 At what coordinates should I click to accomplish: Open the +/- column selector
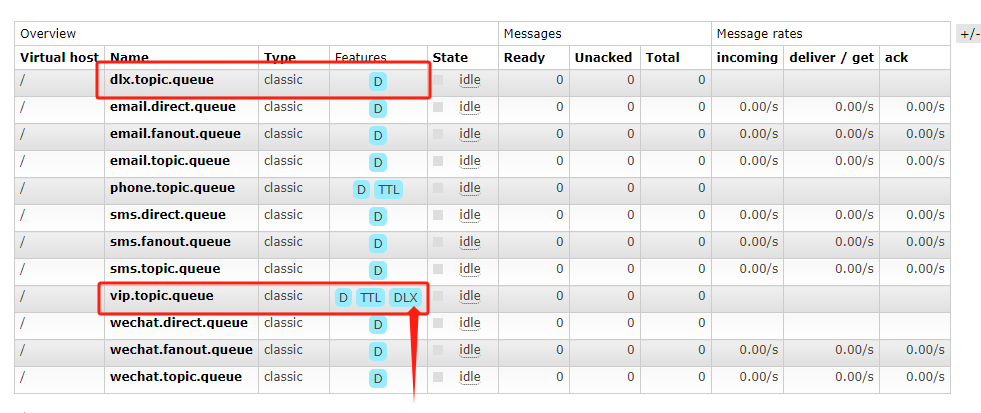point(968,34)
